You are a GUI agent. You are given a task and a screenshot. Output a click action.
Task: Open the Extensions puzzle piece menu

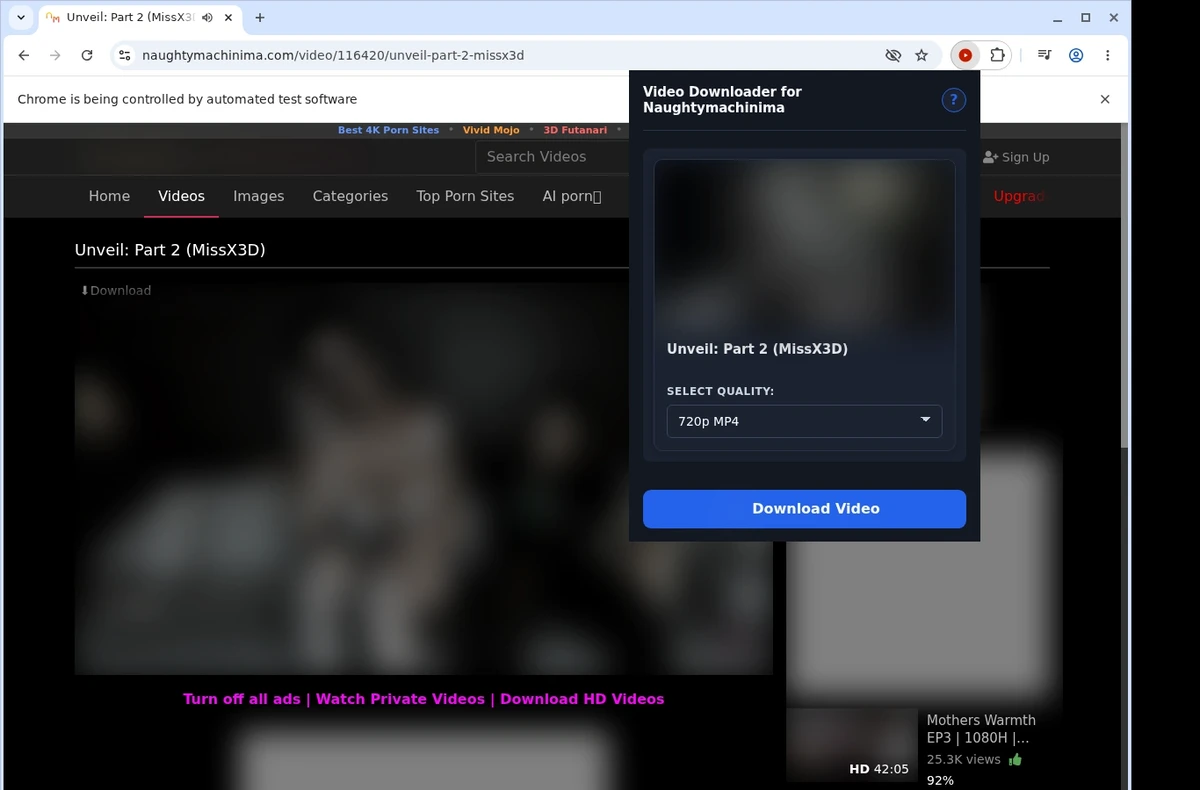(997, 56)
